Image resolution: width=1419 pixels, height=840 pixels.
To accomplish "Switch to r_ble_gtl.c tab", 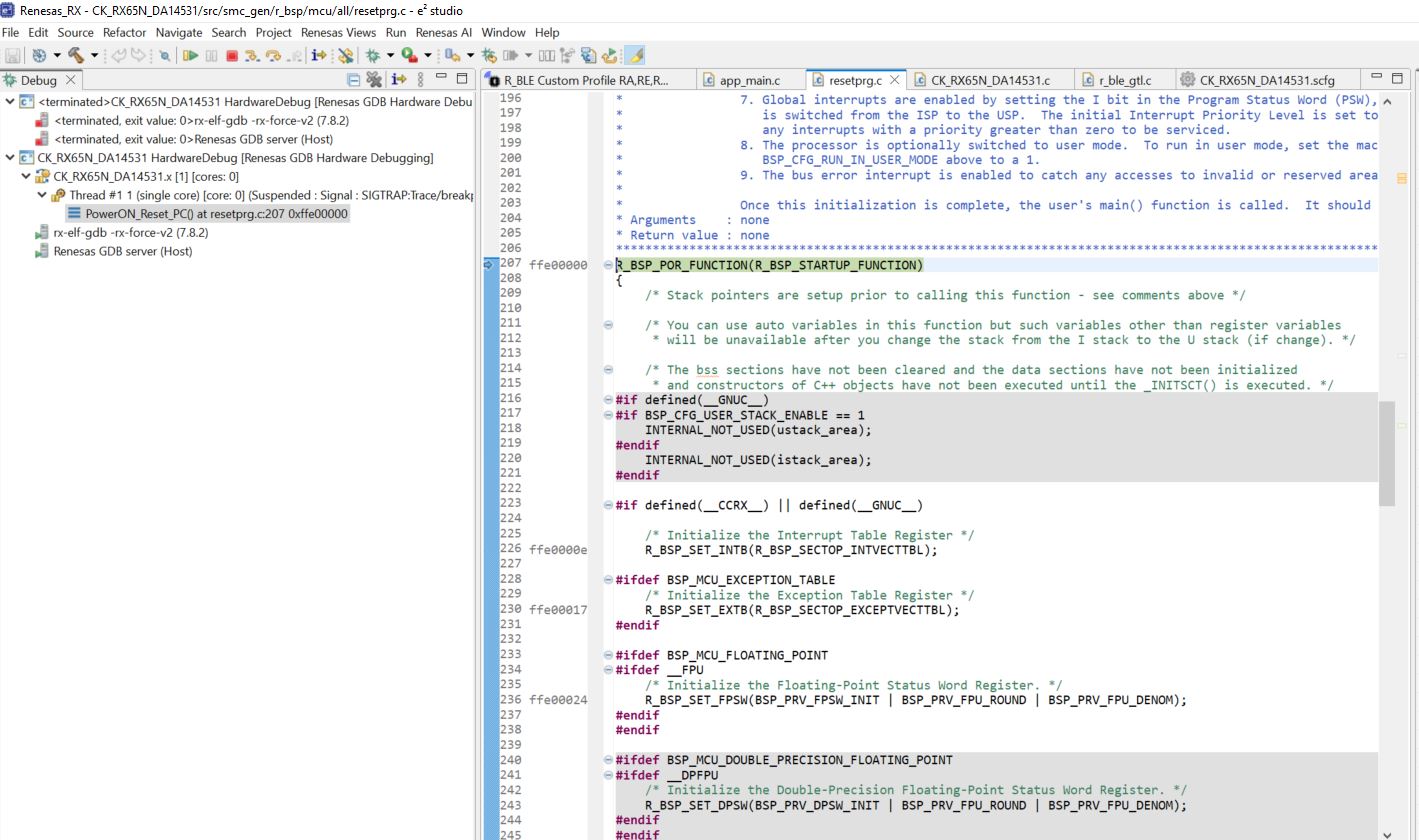I will coord(1124,80).
